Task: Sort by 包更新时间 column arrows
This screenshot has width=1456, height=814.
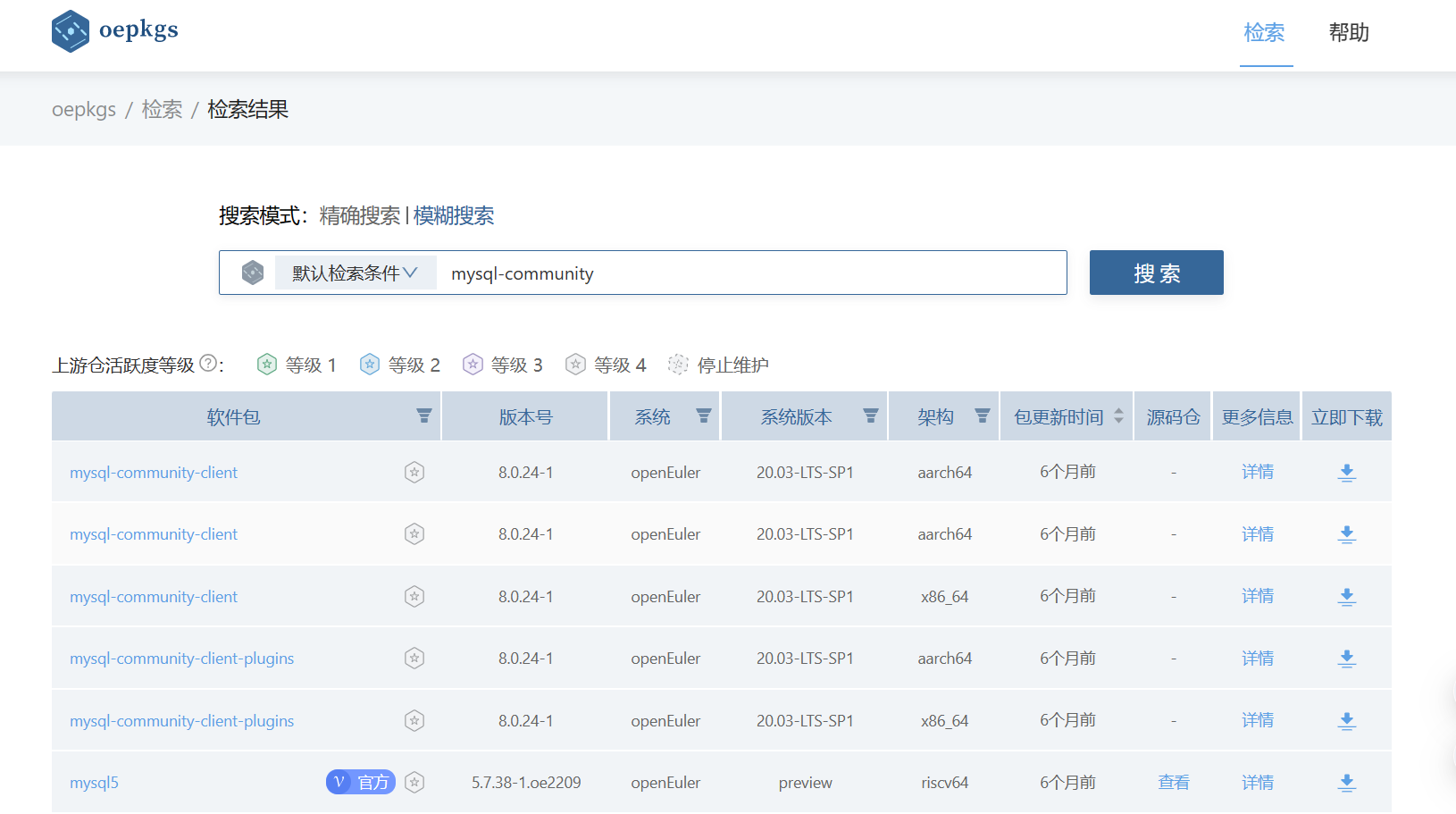Action: pyautogui.click(x=1118, y=416)
